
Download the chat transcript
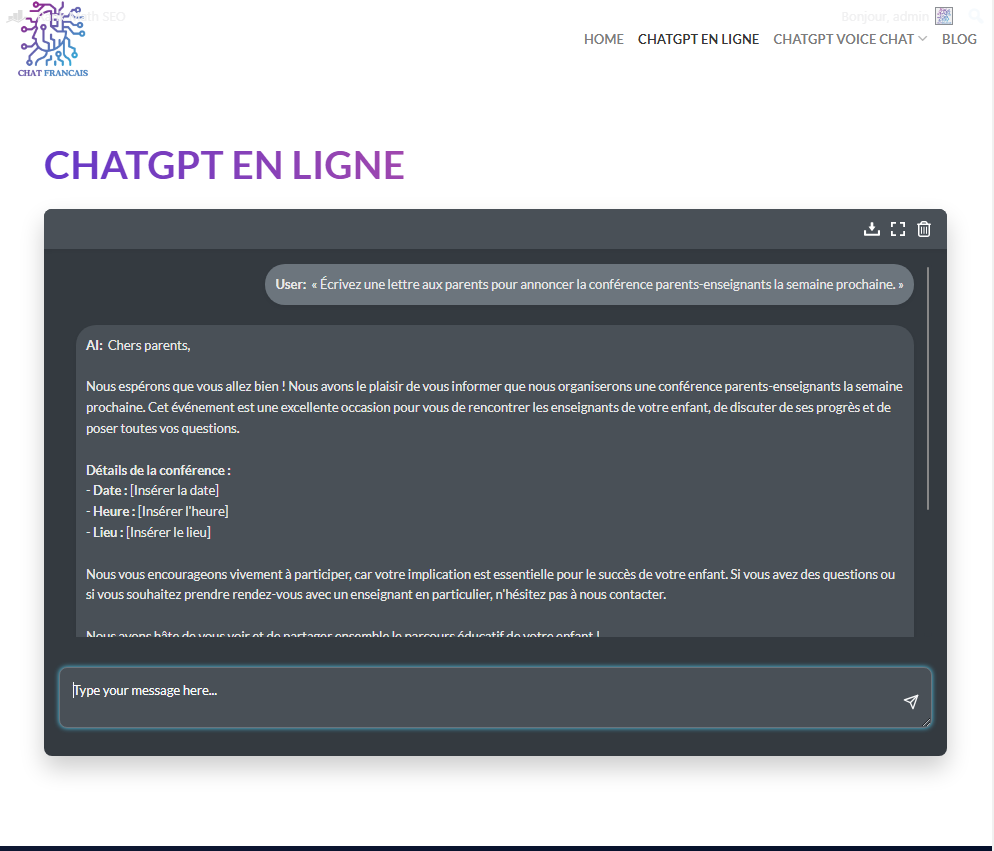(x=872, y=229)
